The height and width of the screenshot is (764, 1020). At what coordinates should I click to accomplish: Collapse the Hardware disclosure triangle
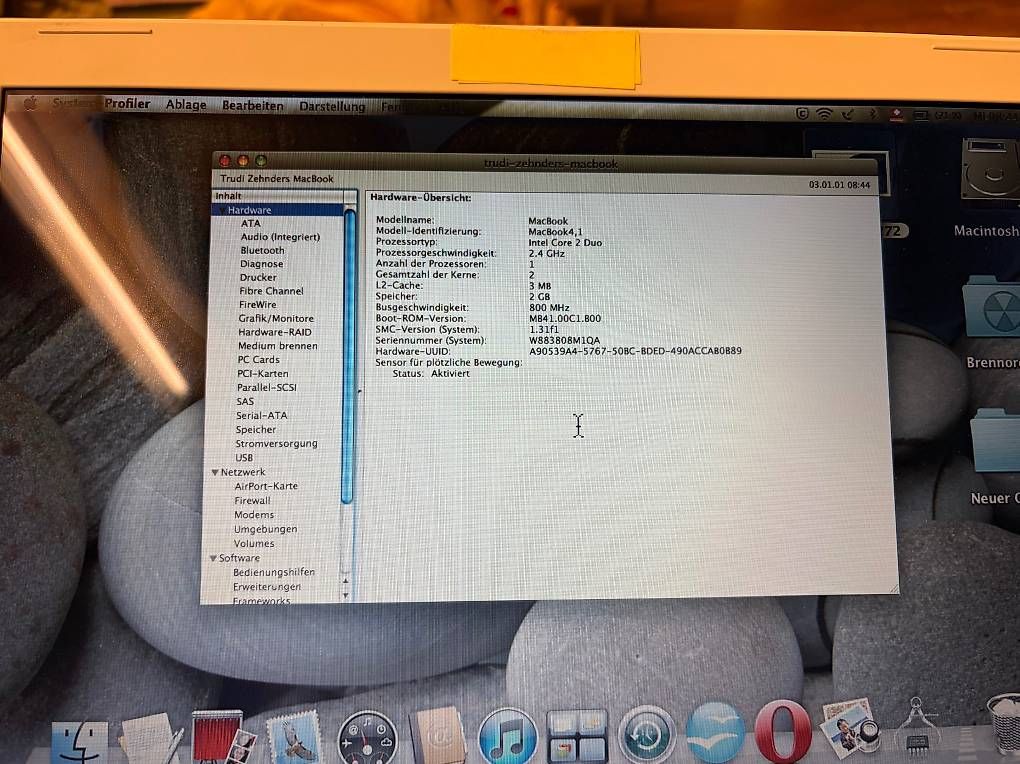(x=222, y=210)
